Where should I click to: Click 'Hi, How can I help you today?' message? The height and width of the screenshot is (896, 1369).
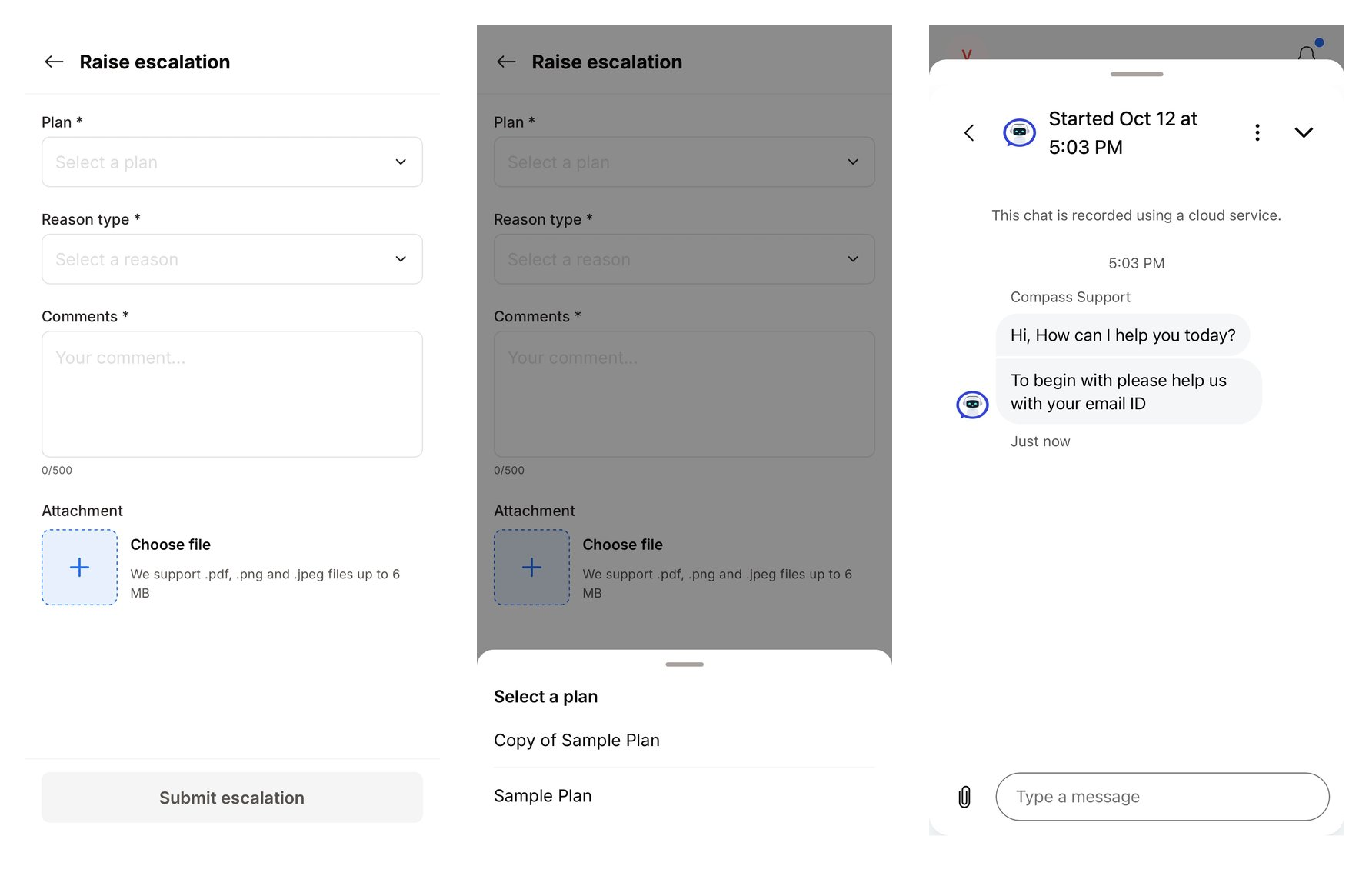click(1123, 335)
